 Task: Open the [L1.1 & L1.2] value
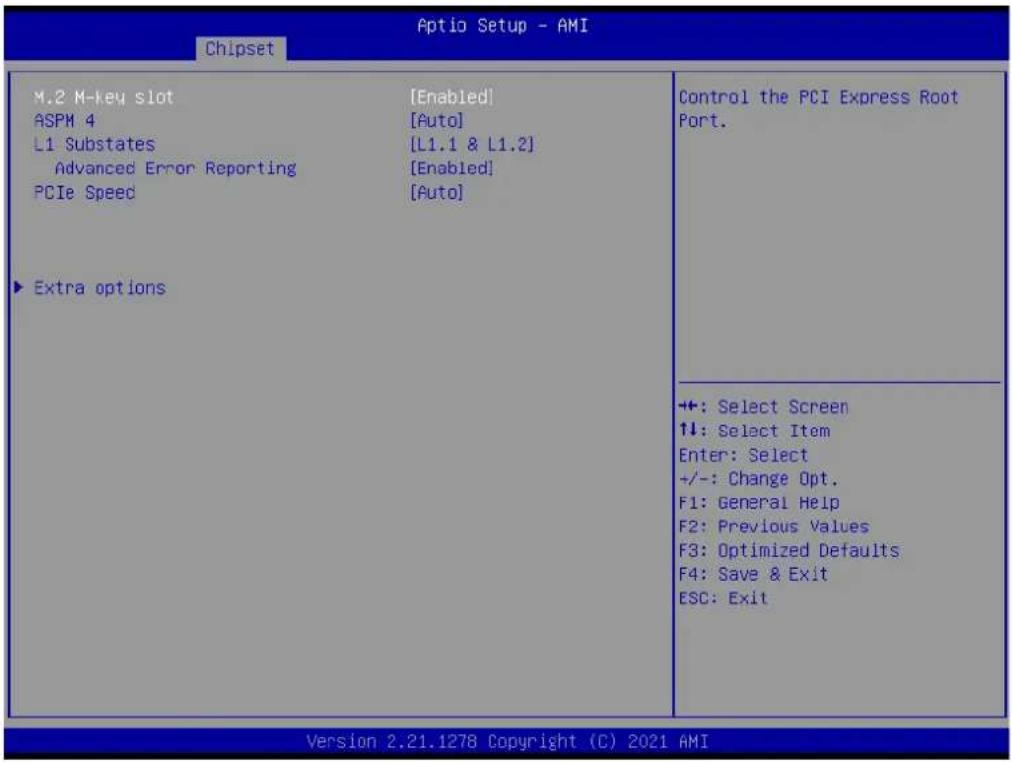pos(472,145)
